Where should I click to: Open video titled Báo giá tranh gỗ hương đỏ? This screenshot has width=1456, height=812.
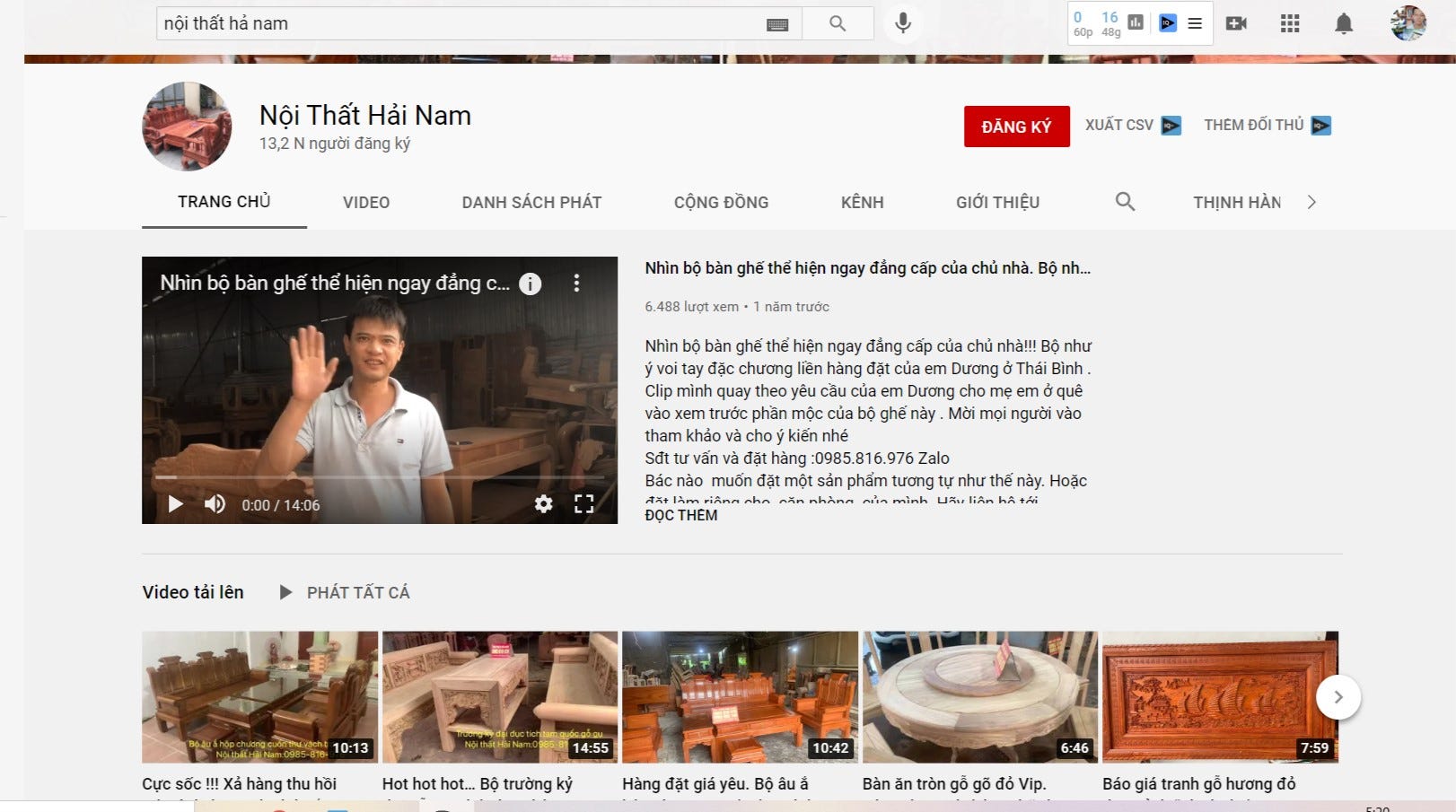1199,784
